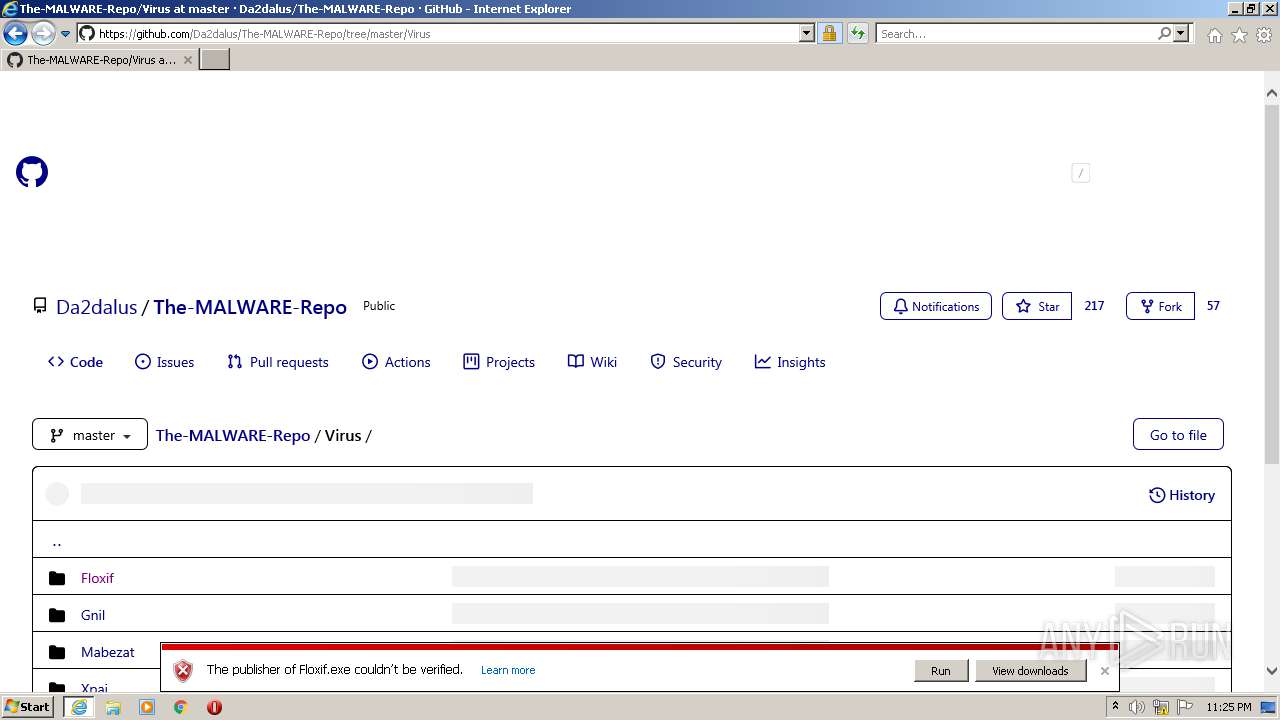Switch to the Wiki tab
The height and width of the screenshot is (720, 1280).
coord(593,362)
